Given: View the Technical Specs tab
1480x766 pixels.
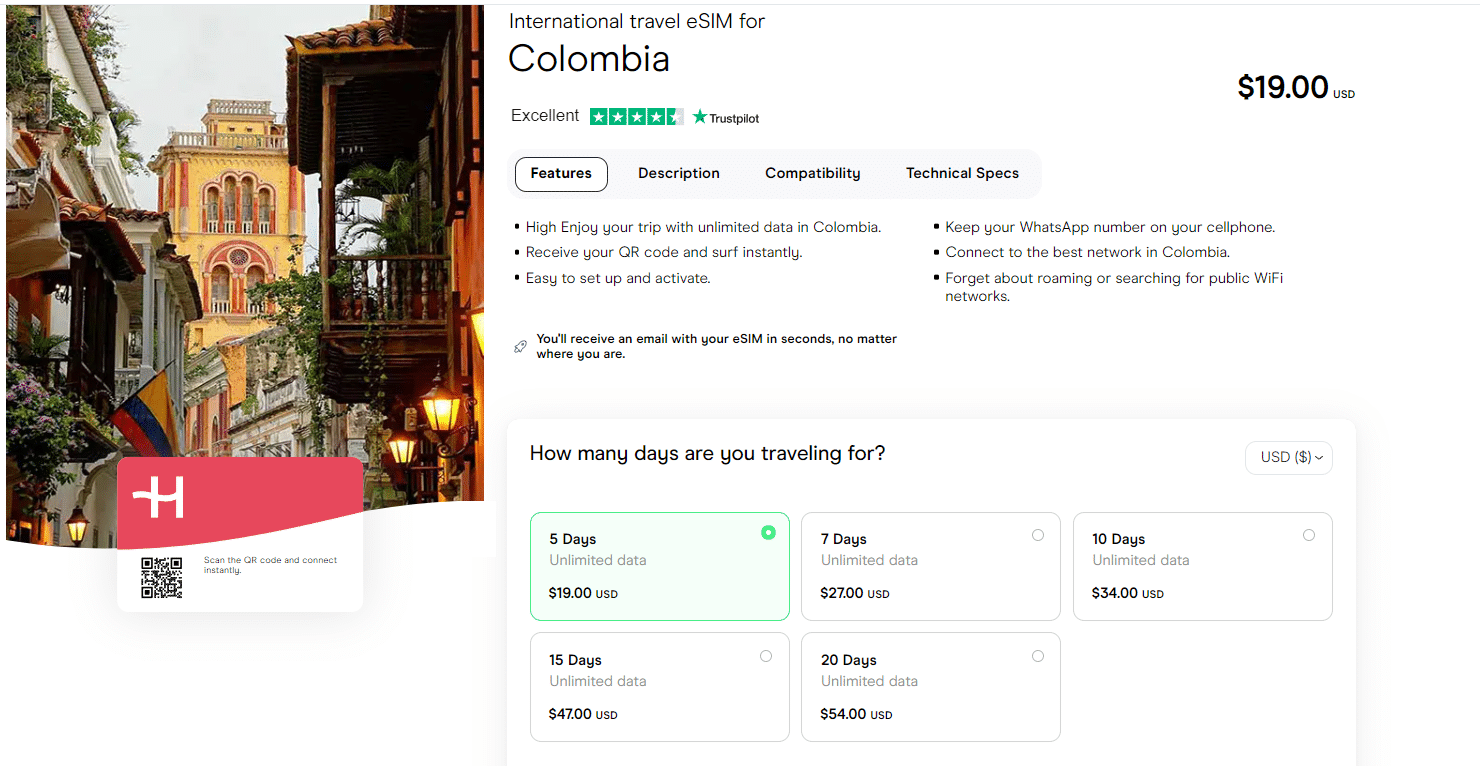Looking at the screenshot, I should (x=962, y=173).
